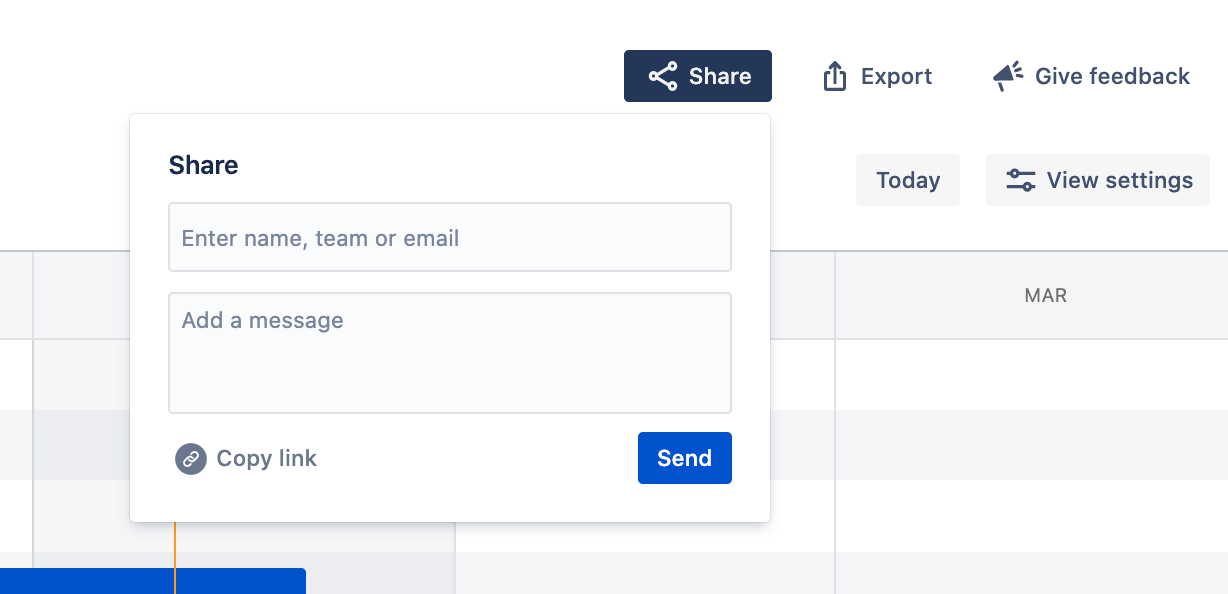Click the blue timeline bar

point(150,581)
